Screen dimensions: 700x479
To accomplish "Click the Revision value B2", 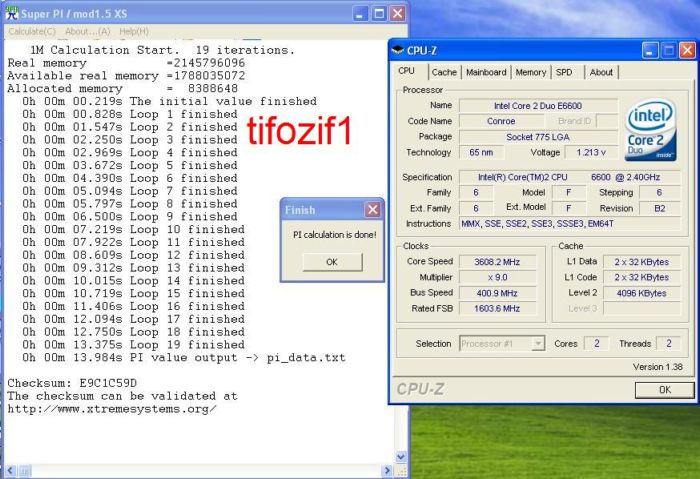I will (x=660, y=208).
